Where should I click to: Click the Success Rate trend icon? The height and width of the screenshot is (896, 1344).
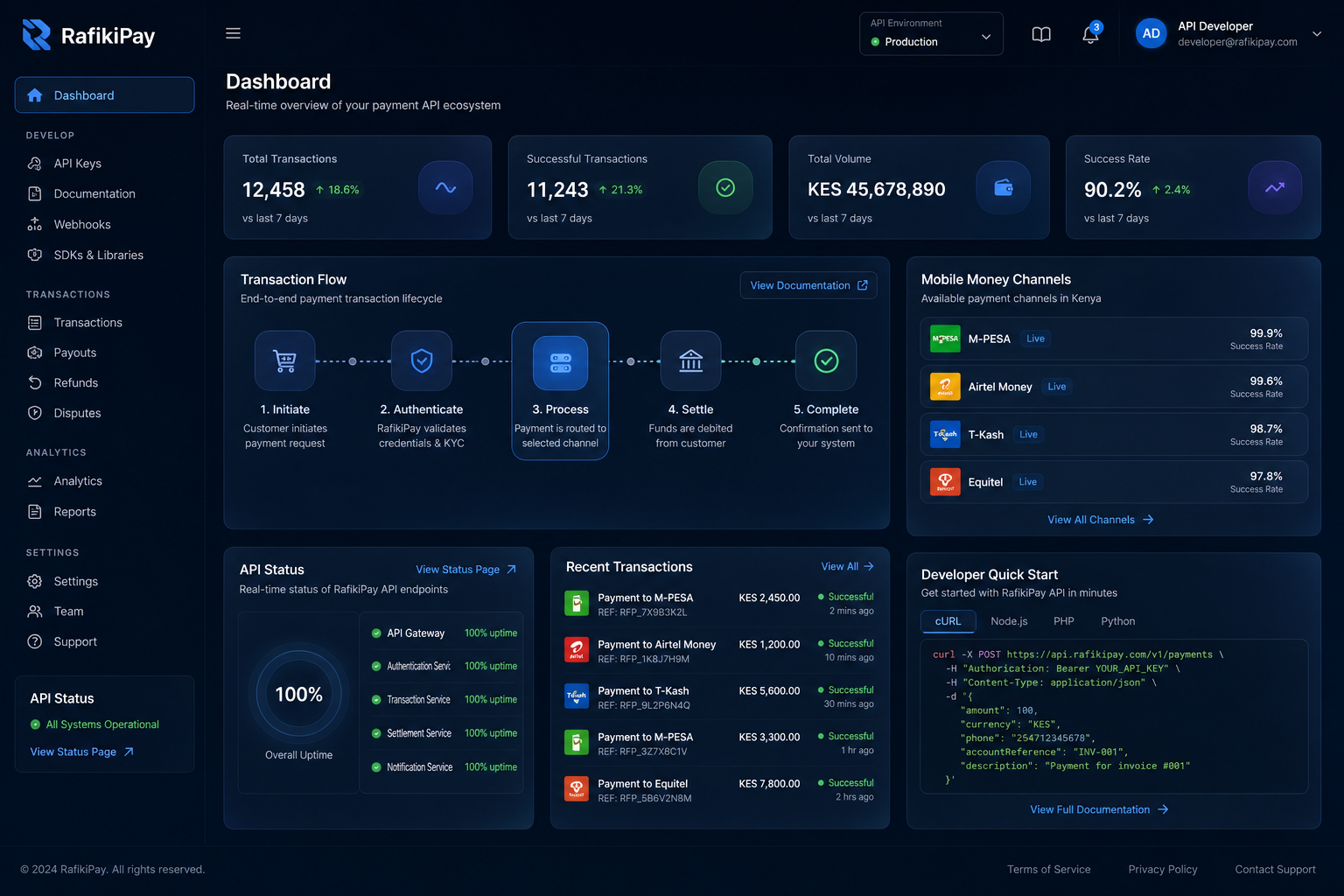point(1275,187)
